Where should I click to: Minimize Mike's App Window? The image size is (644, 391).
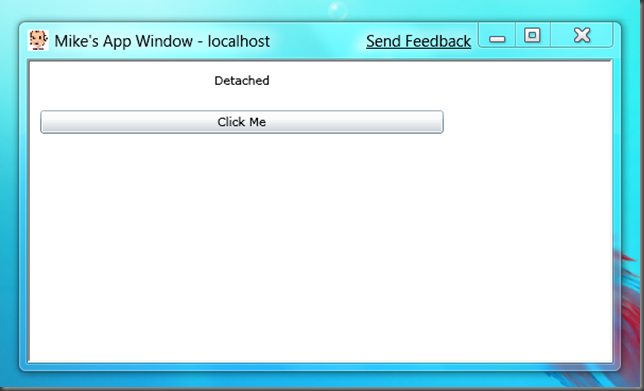click(x=497, y=36)
